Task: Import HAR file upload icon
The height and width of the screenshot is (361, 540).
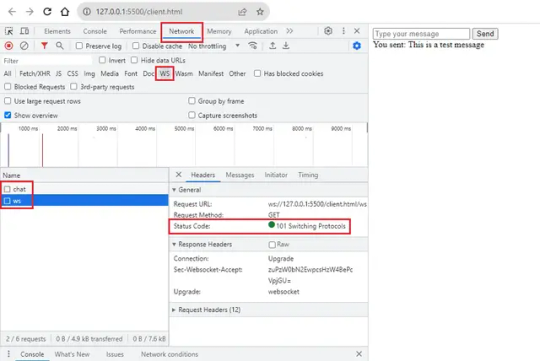Action: coord(272,45)
